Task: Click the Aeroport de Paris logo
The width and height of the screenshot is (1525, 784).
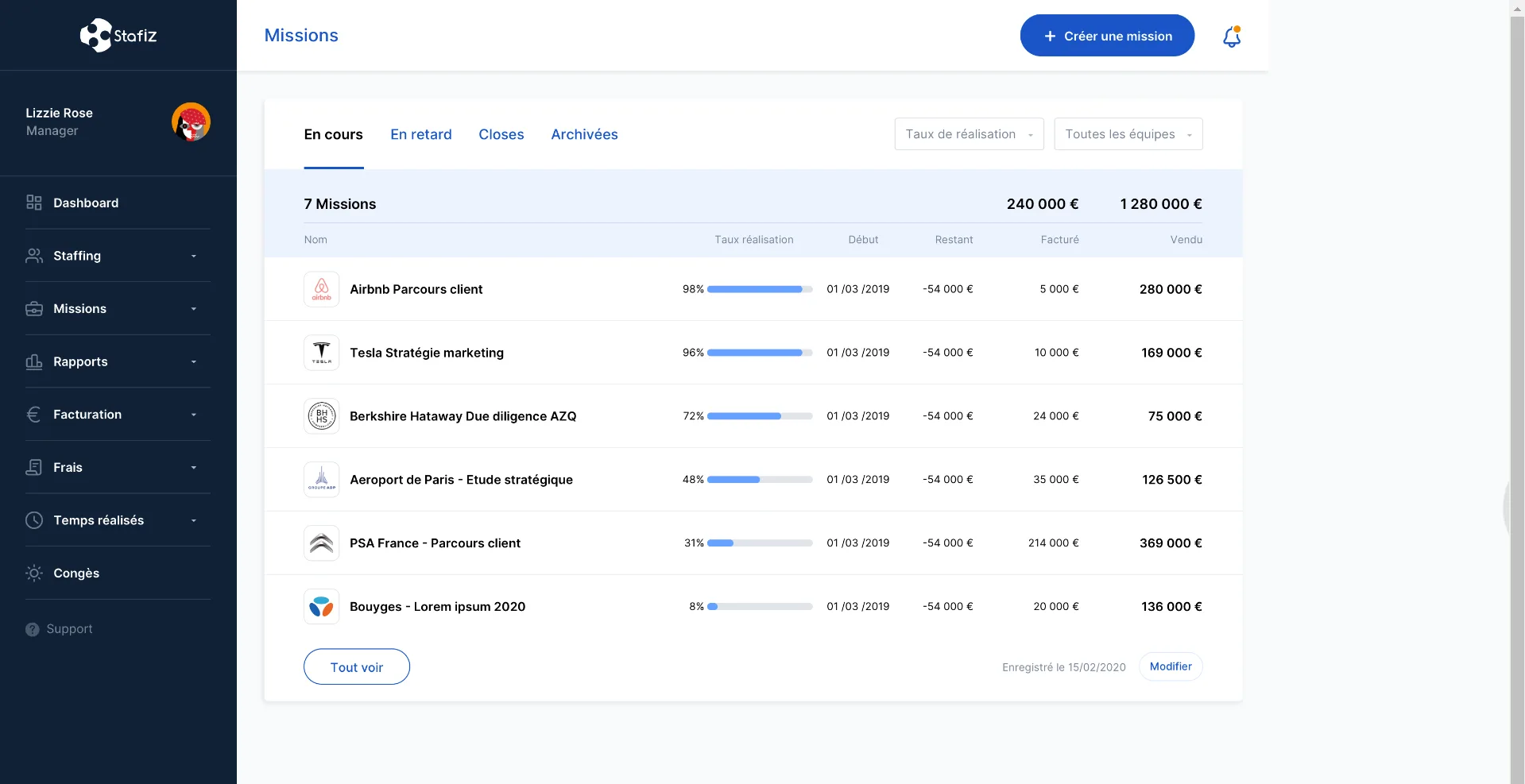Action: point(322,480)
